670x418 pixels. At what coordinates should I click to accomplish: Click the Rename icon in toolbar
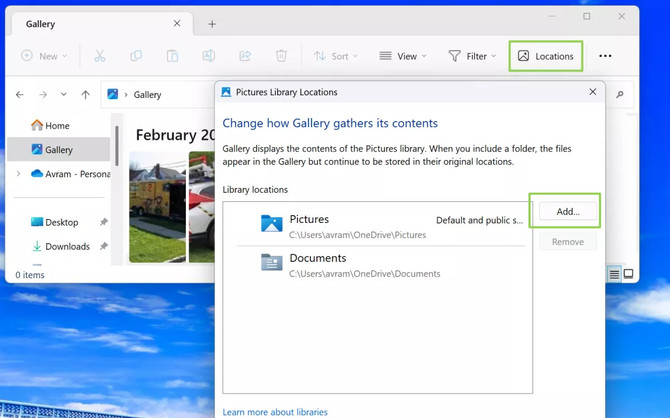209,56
